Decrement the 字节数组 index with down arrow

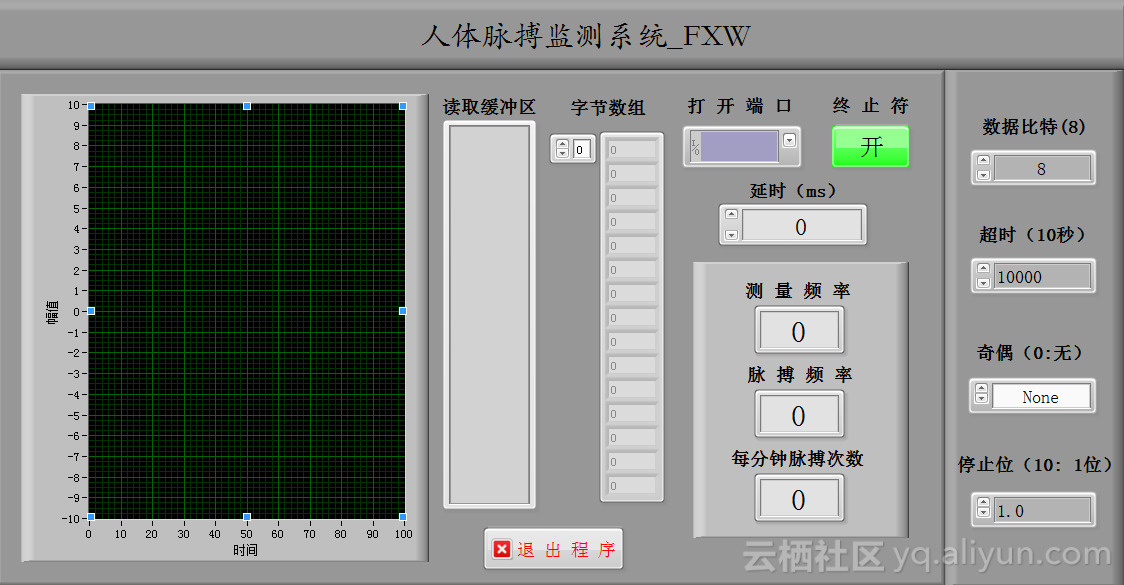[562, 153]
